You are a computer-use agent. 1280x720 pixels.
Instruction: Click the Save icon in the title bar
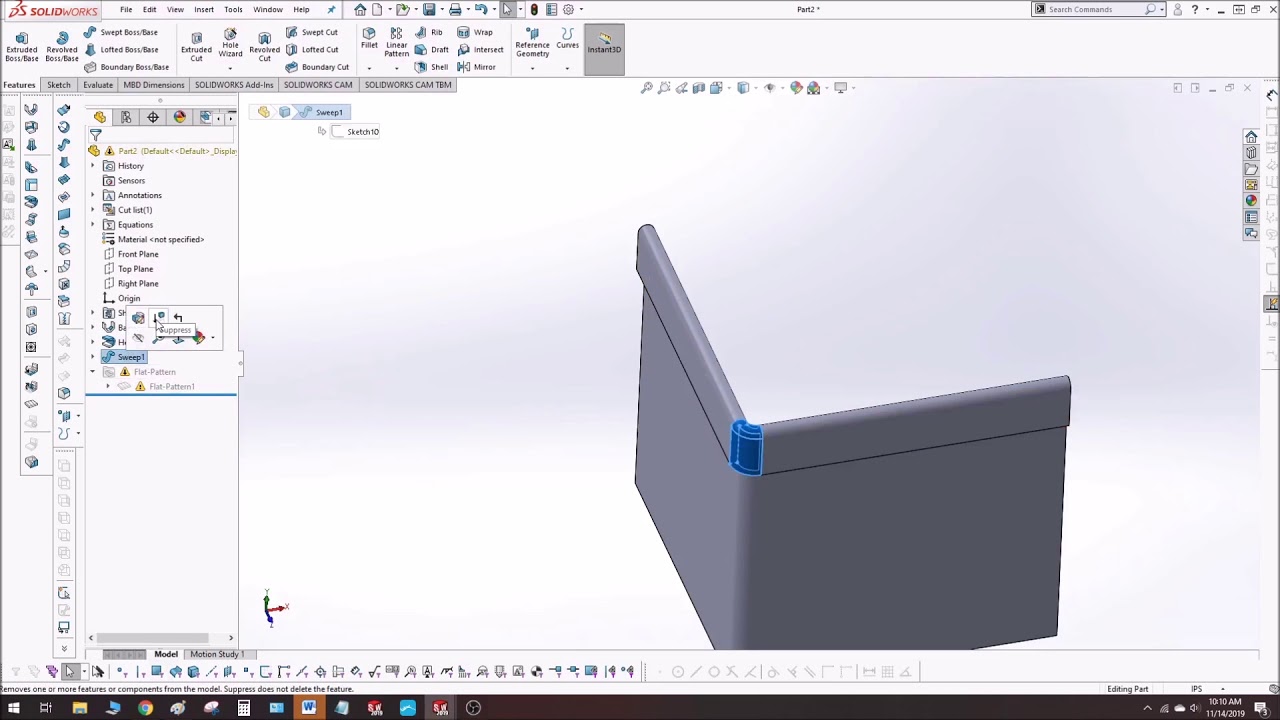tap(429, 9)
